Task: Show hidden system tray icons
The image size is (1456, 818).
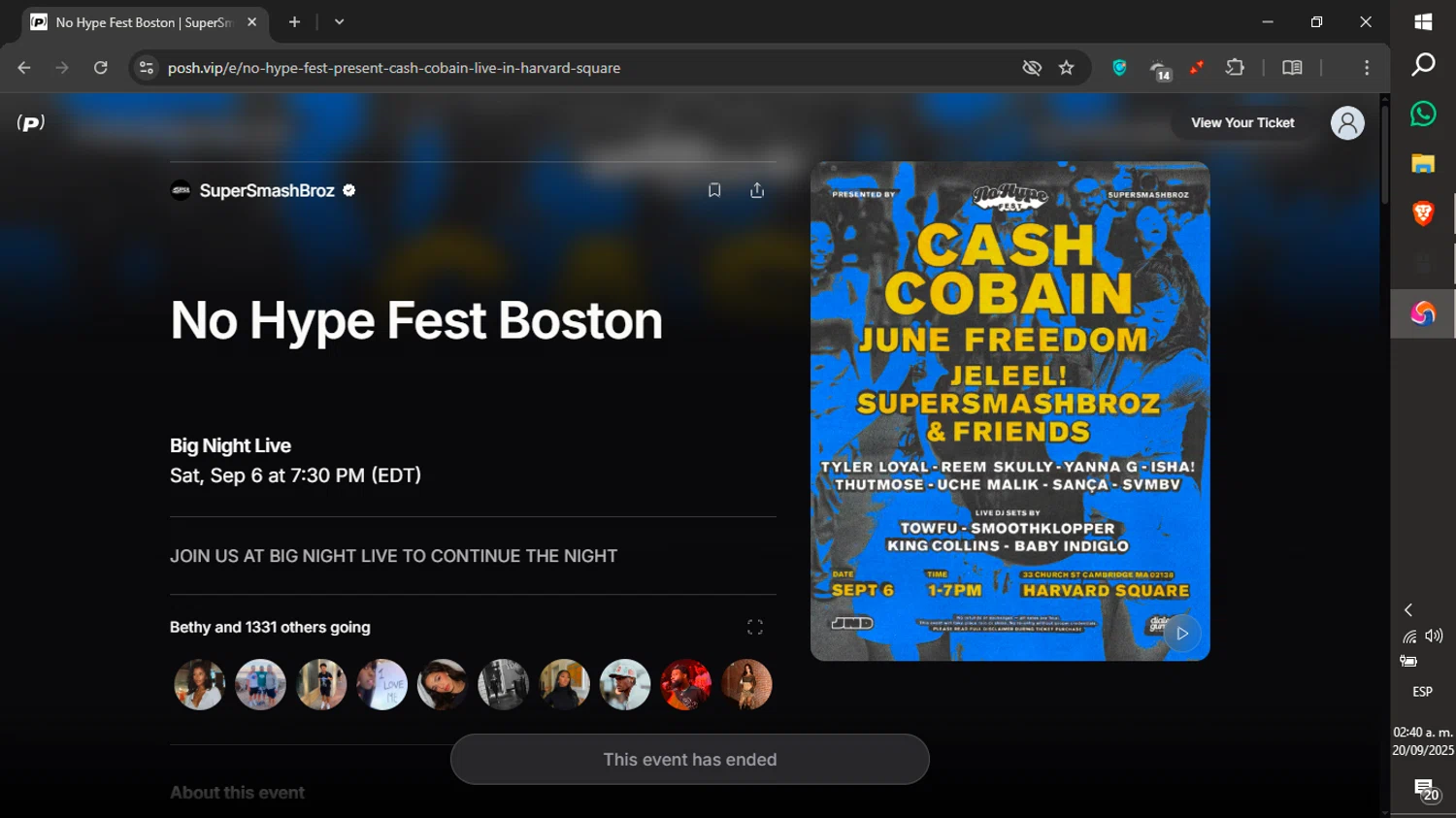Action: pos(1408,609)
